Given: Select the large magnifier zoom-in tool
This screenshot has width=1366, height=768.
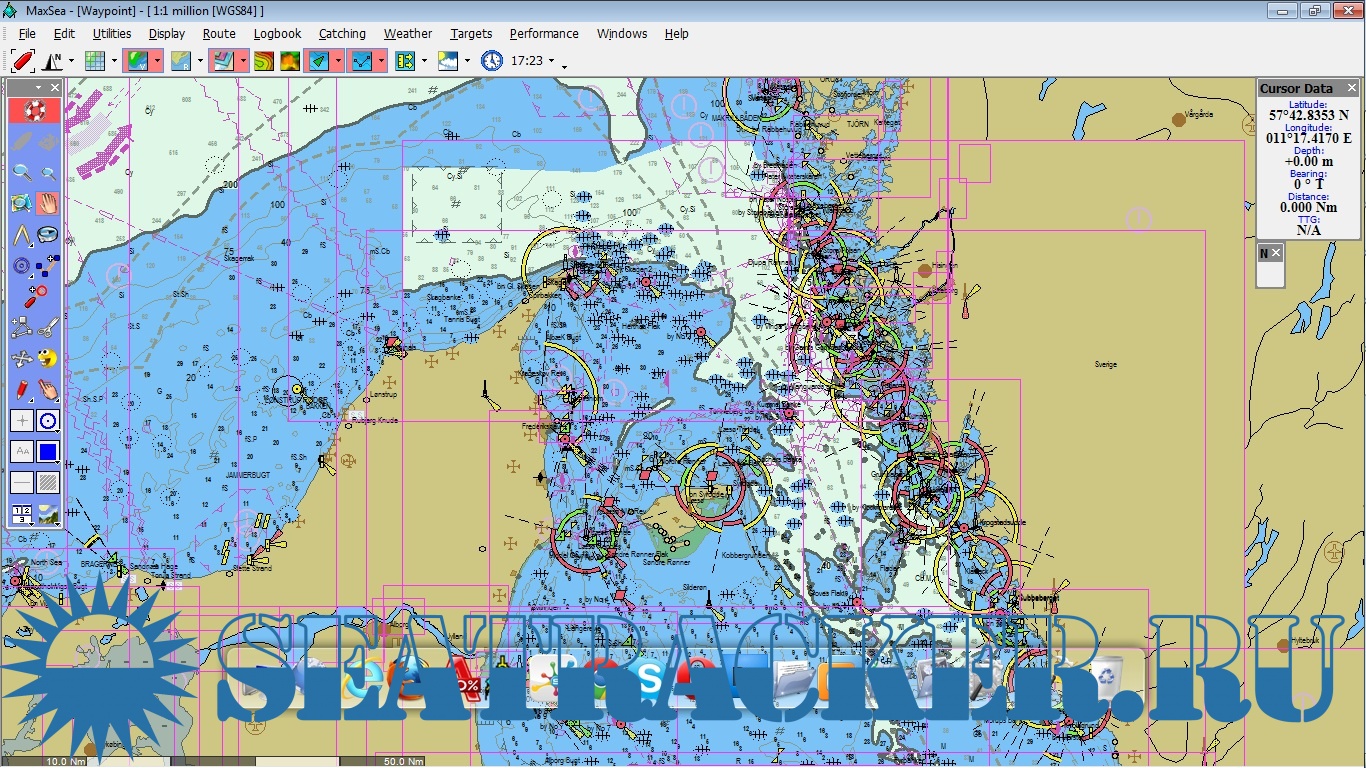Looking at the screenshot, I should point(21,172).
